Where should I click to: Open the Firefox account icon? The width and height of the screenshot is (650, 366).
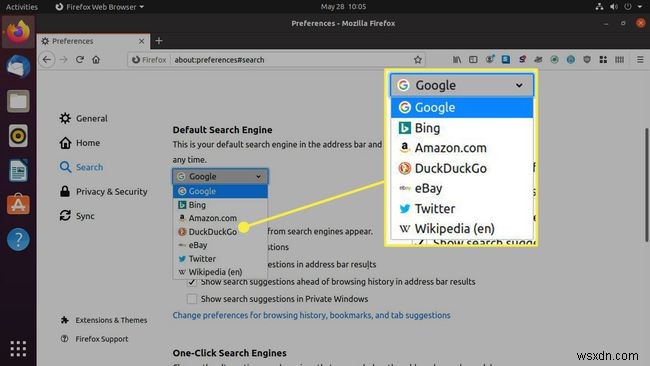pos(490,60)
